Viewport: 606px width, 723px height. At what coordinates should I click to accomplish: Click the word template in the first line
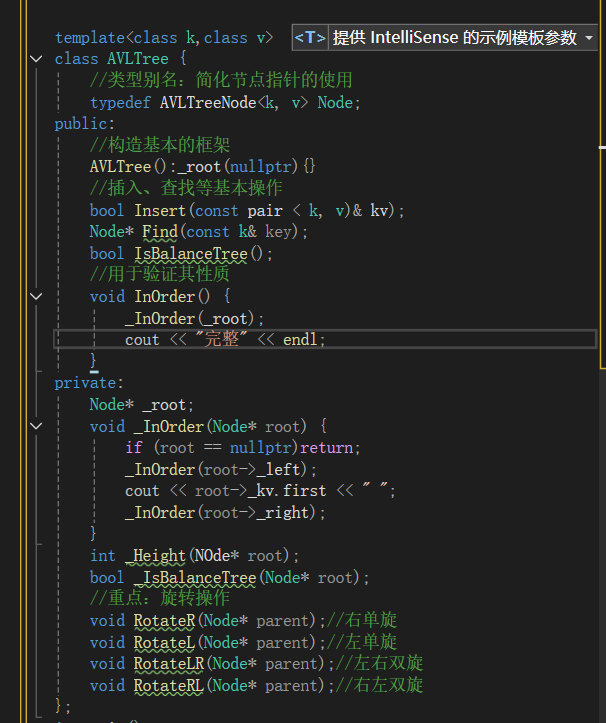point(90,38)
